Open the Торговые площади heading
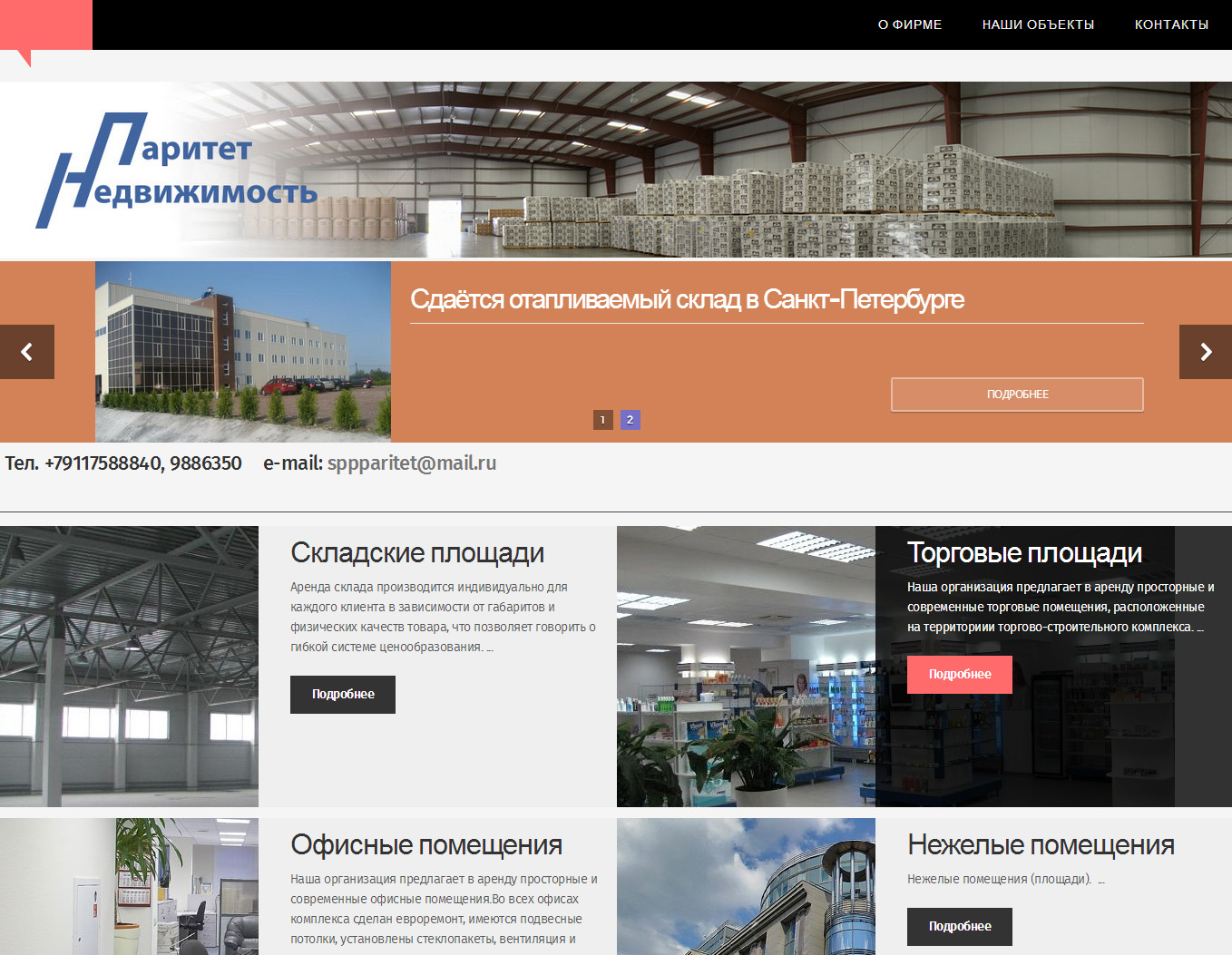 coord(1024,553)
